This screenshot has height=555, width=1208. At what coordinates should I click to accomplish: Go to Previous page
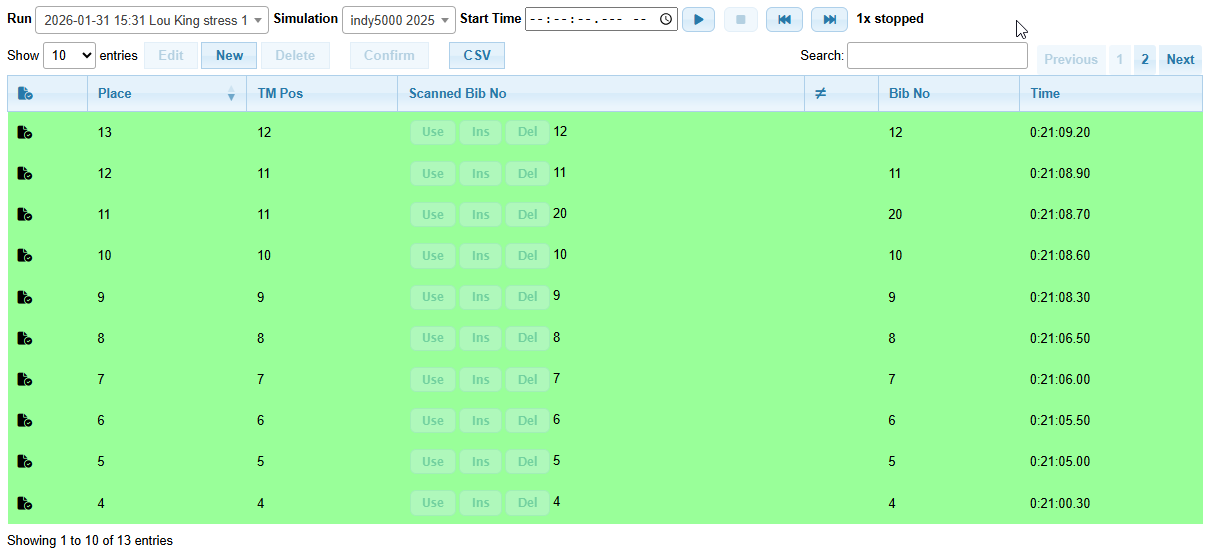[1071, 59]
